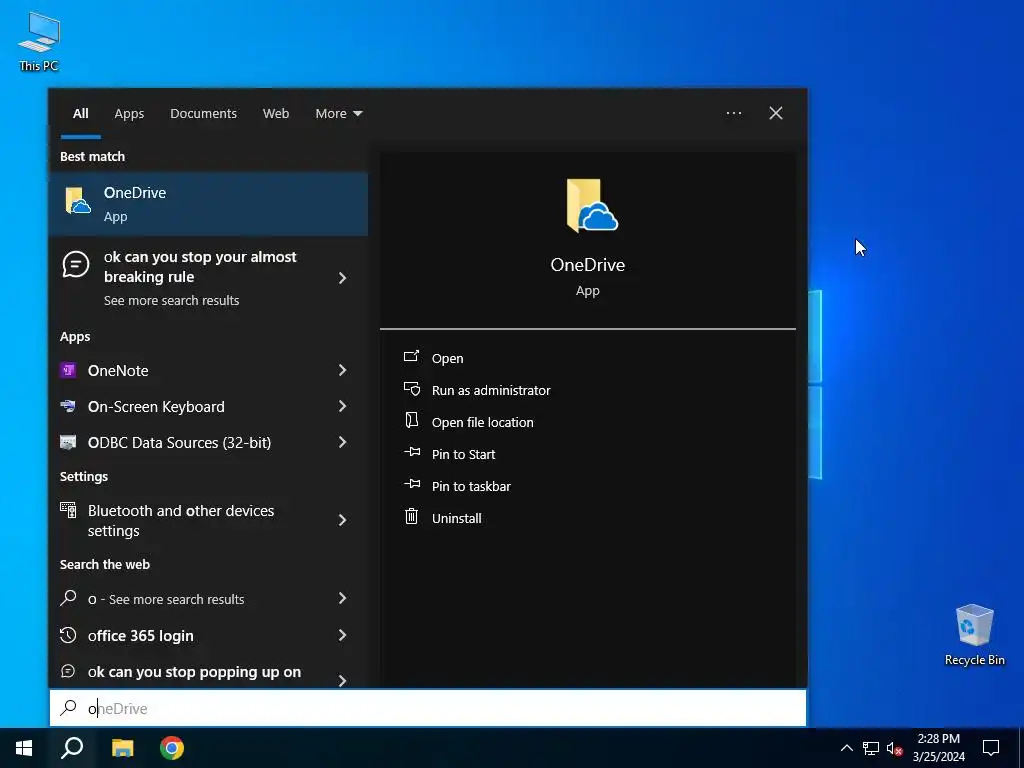Viewport: 1024px width, 768px height.
Task: Click the taskbar Search magnifier icon
Action: 72,748
